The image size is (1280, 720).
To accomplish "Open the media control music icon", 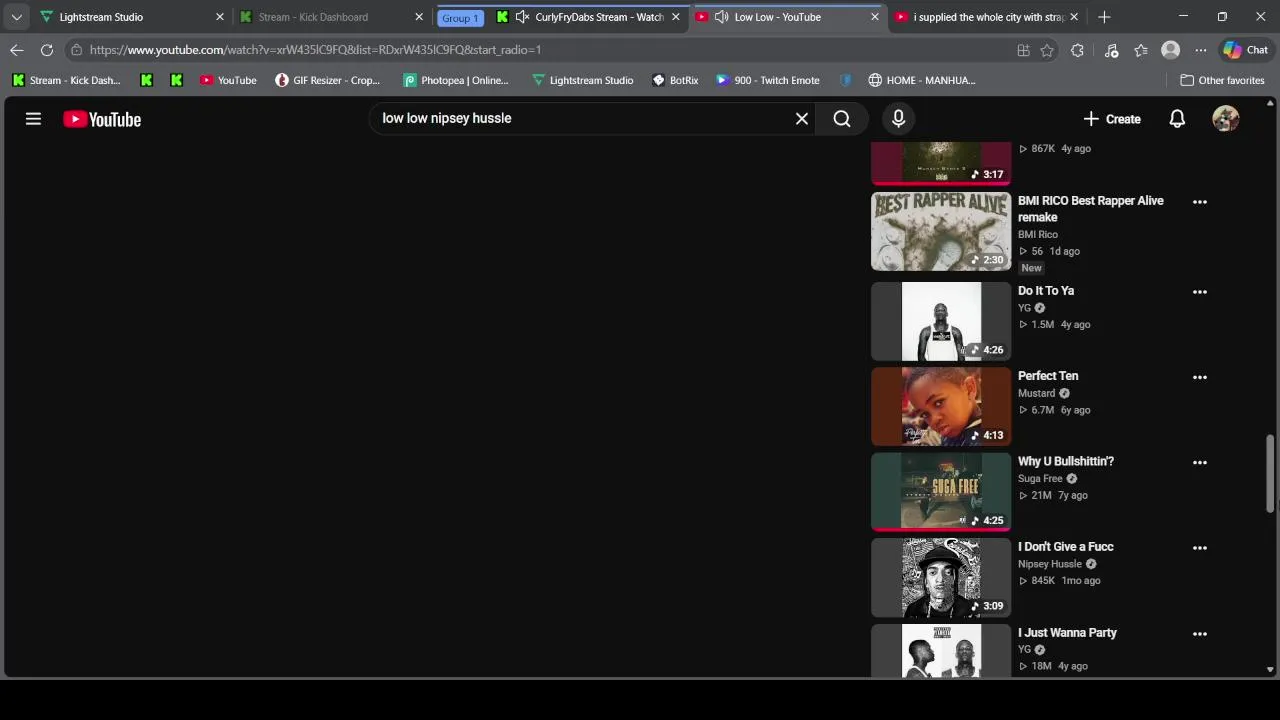I will click(x=1111, y=50).
